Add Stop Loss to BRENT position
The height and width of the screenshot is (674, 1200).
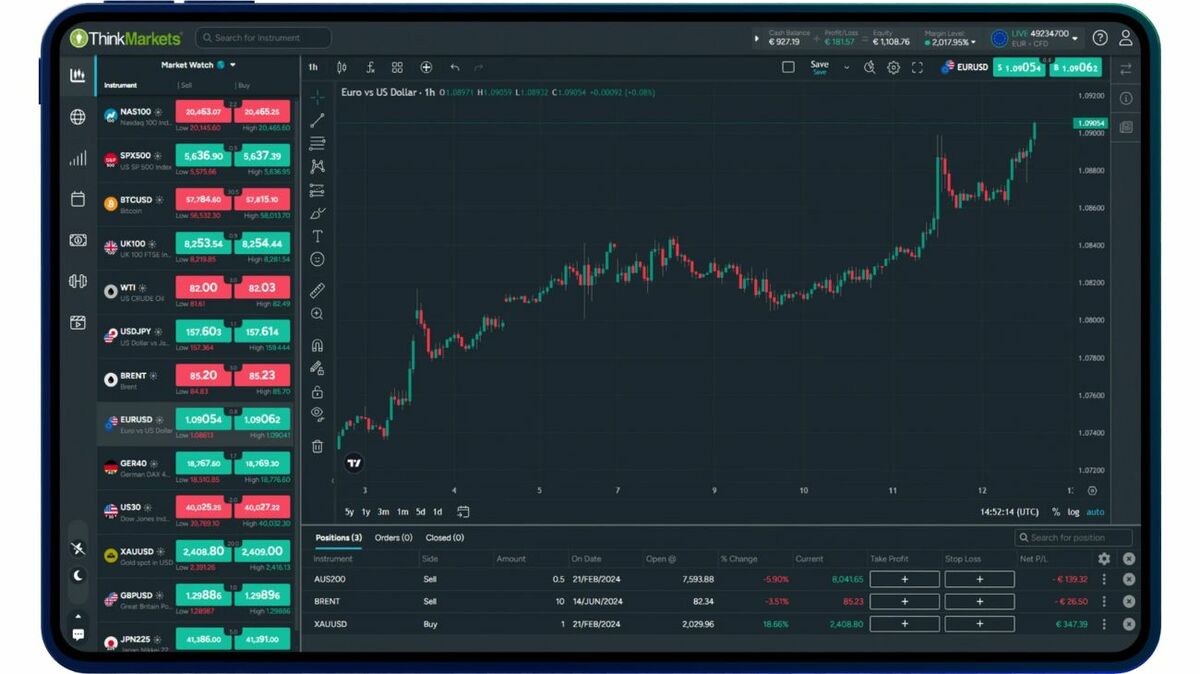[979, 601]
